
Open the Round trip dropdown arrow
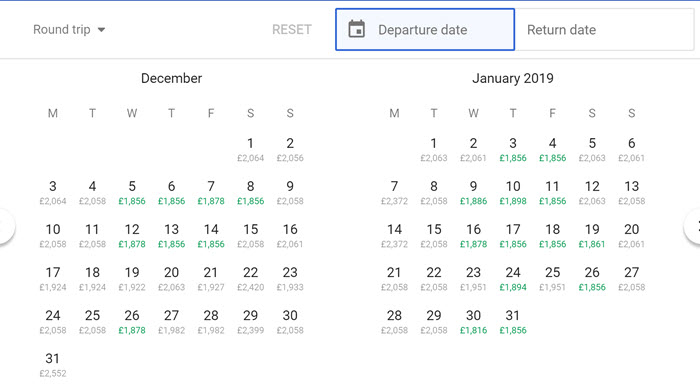pos(101,30)
